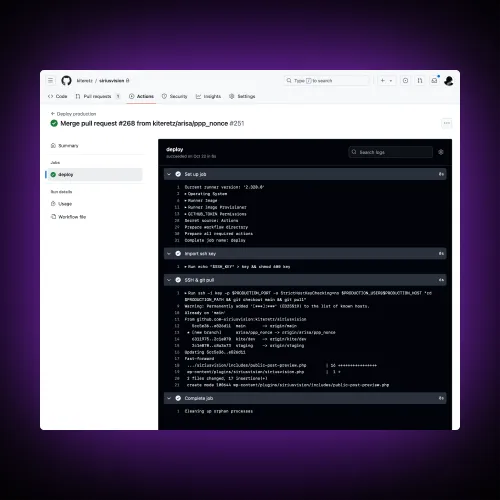Open the user avatar menu

(449, 81)
